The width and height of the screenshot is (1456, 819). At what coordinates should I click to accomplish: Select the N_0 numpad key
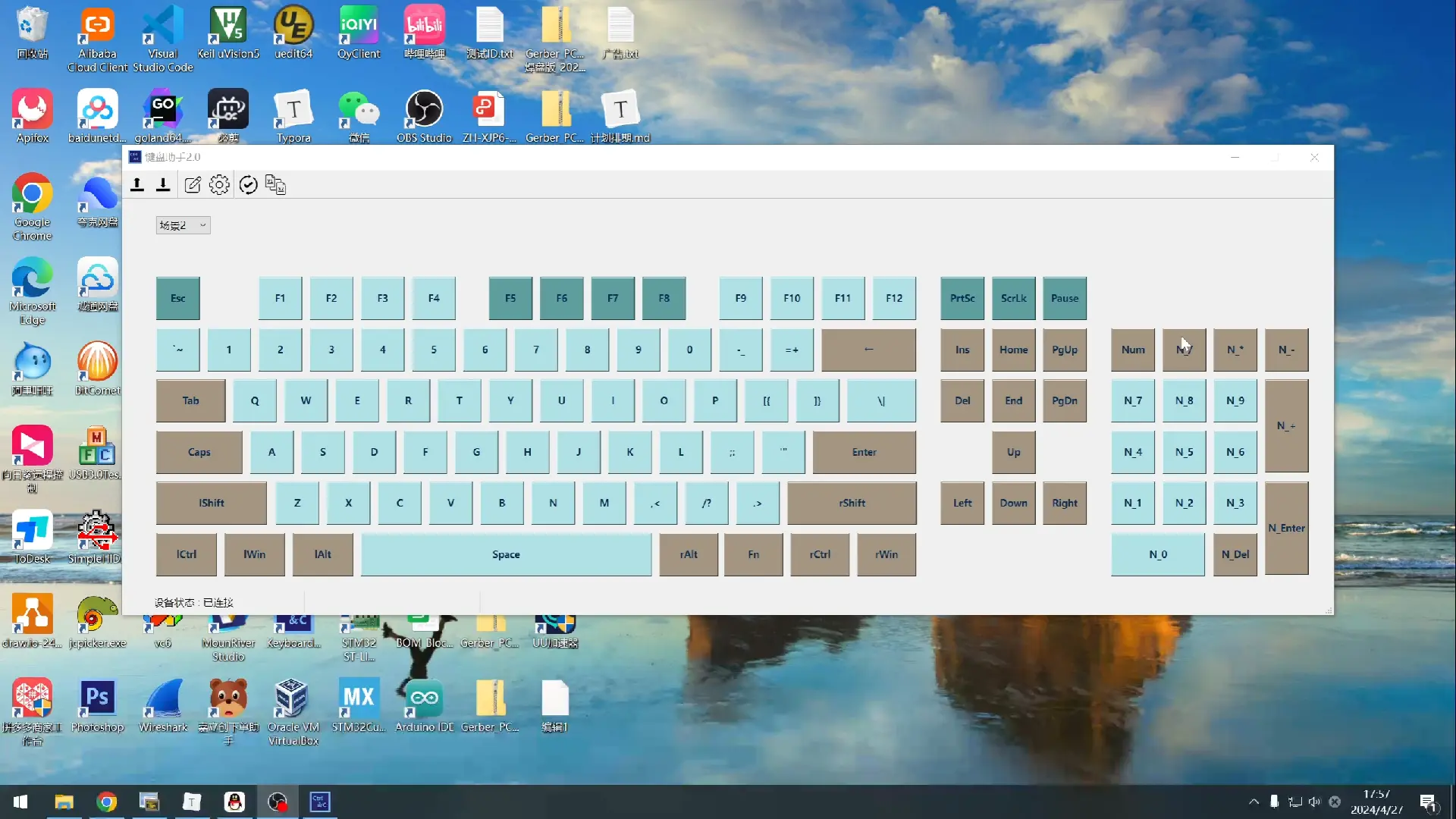(x=1158, y=554)
